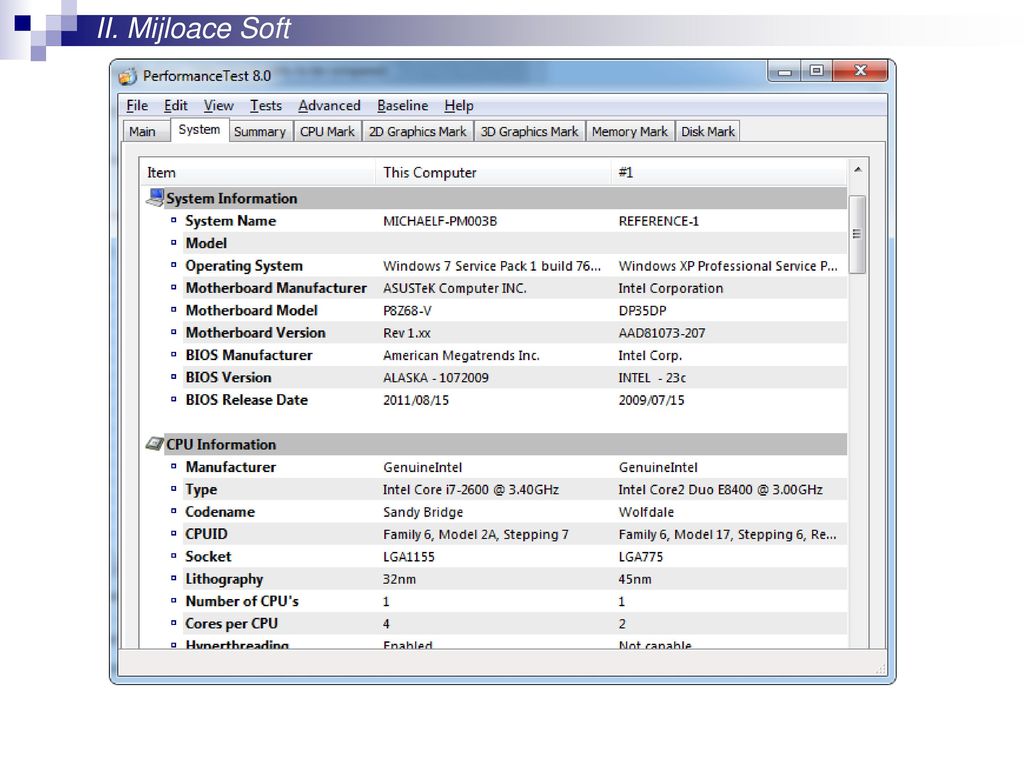The image size is (1024, 768).
Task: Click the This Computer column header
Action: tap(493, 172)
